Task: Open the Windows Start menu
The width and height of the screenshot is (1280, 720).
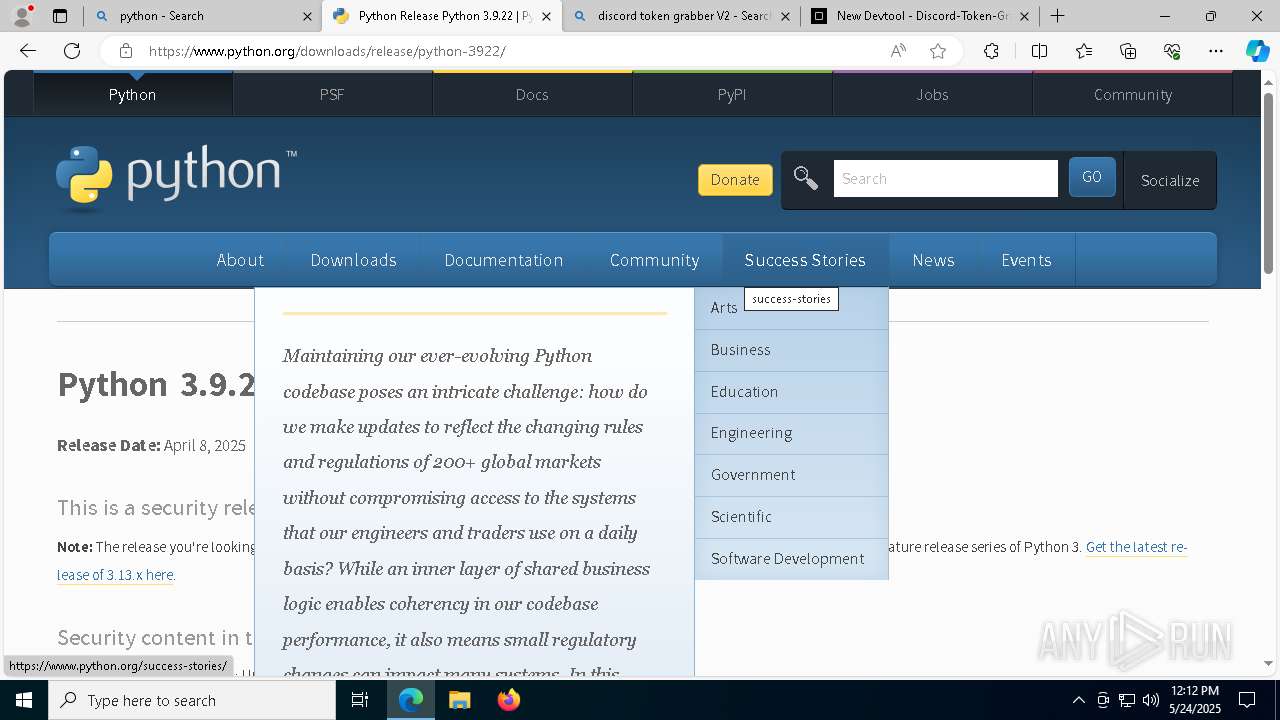Action: [24, 700]
